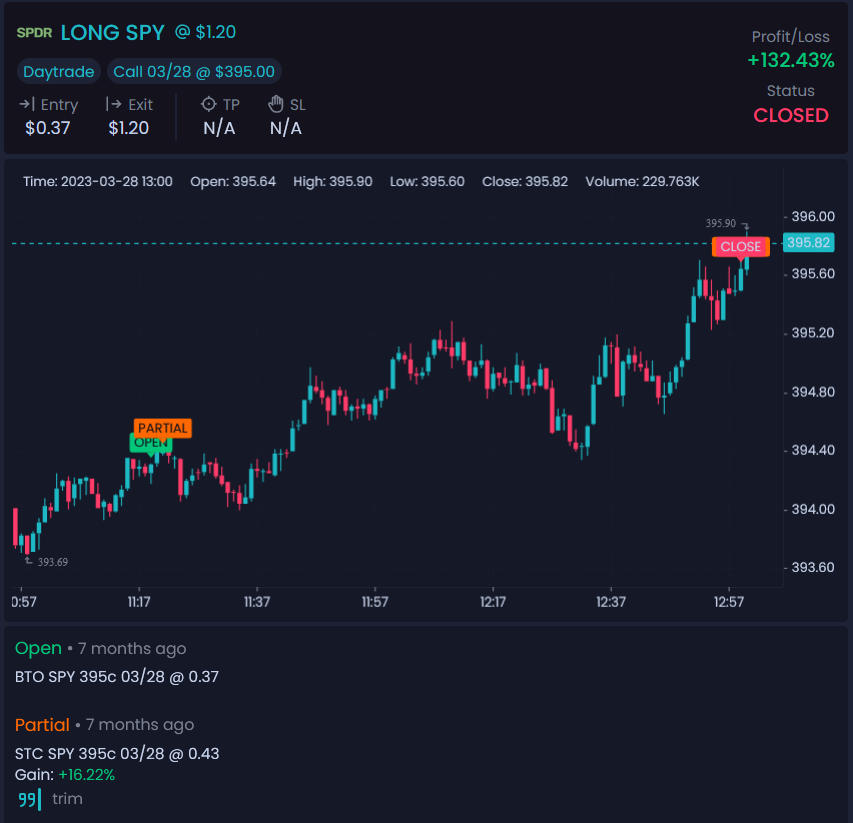Click the 395.82 price label on the axis
Screen dimensions: 853x823
pos(807,241)
